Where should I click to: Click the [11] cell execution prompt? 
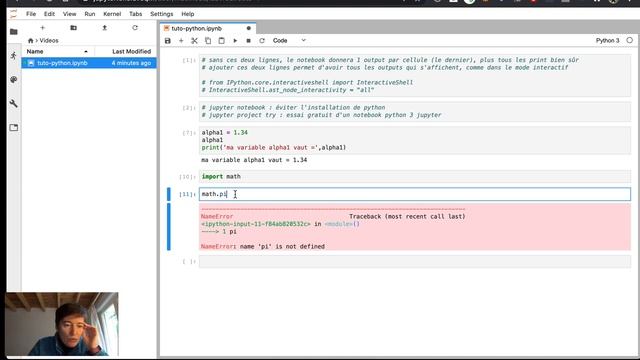188,194
